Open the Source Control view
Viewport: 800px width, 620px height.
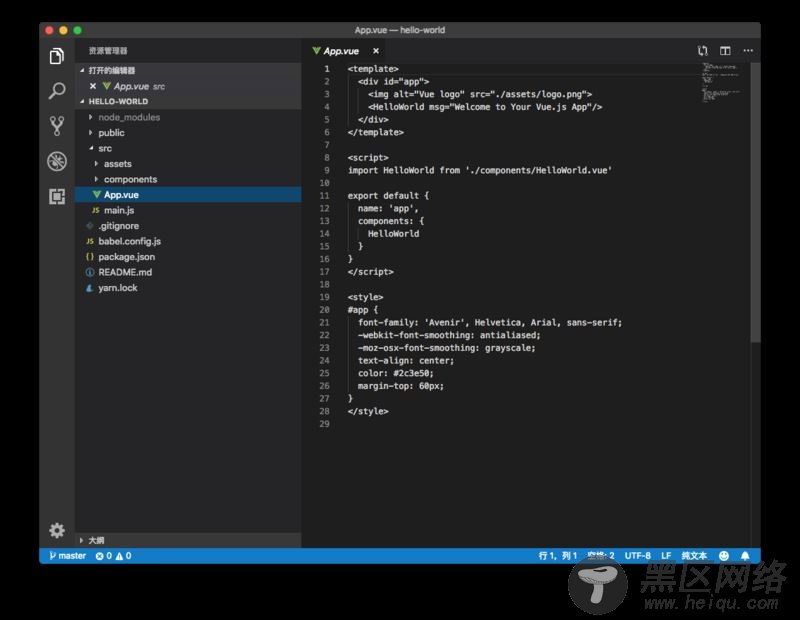[57, 126]
